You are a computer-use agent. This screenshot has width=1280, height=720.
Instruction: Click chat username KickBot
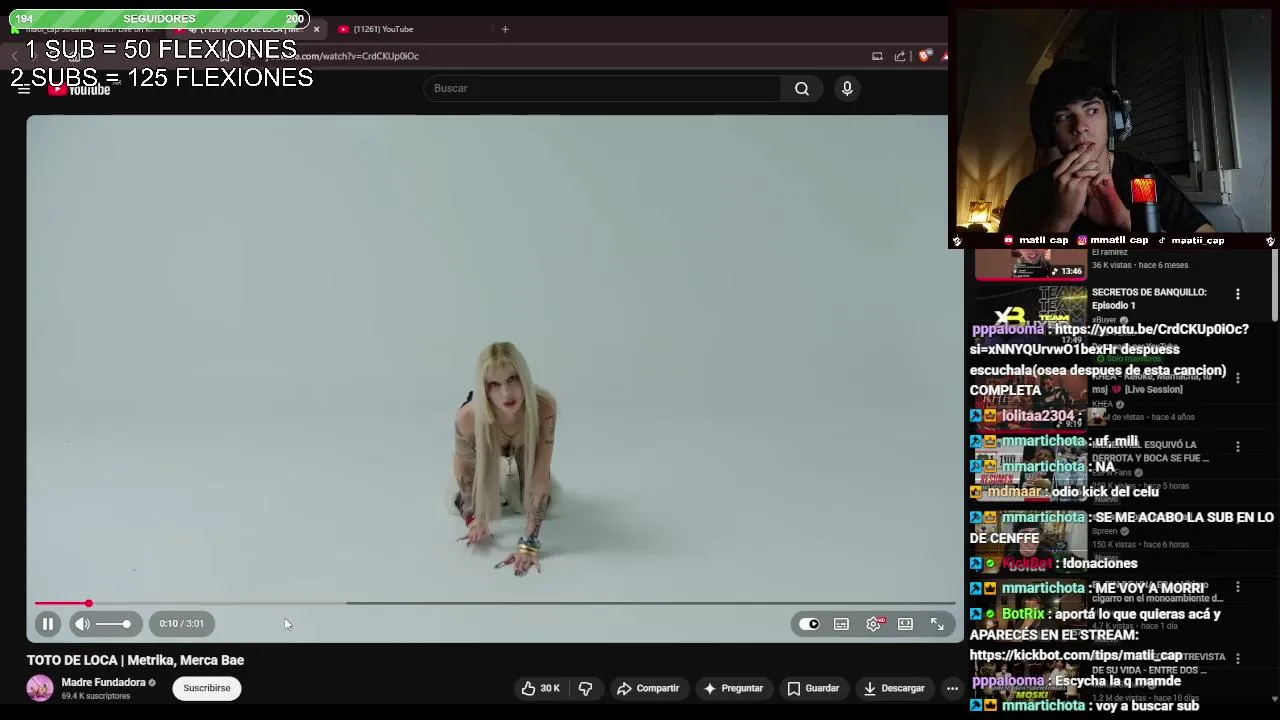[1026, 563]
